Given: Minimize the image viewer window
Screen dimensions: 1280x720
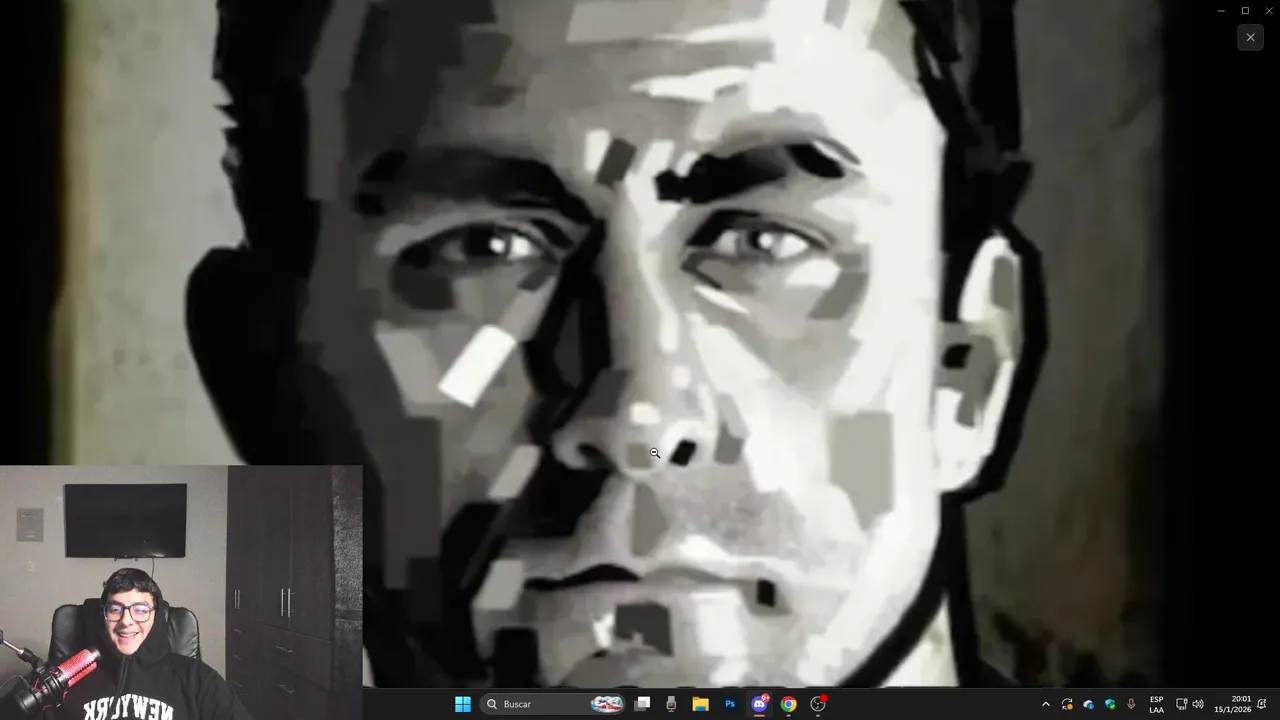Looking at the screenshot, I should pos(1221,11).
